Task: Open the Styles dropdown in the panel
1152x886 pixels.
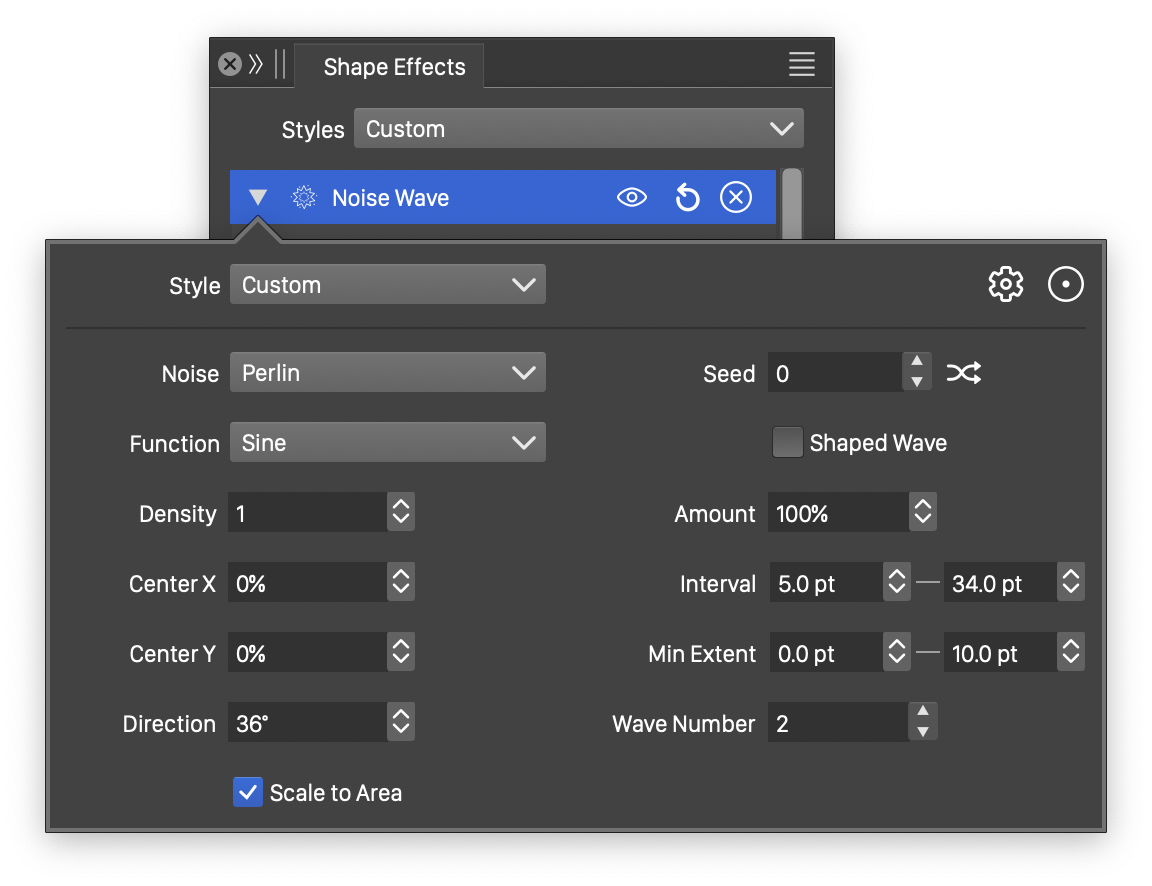Action: tap(578, 129)
